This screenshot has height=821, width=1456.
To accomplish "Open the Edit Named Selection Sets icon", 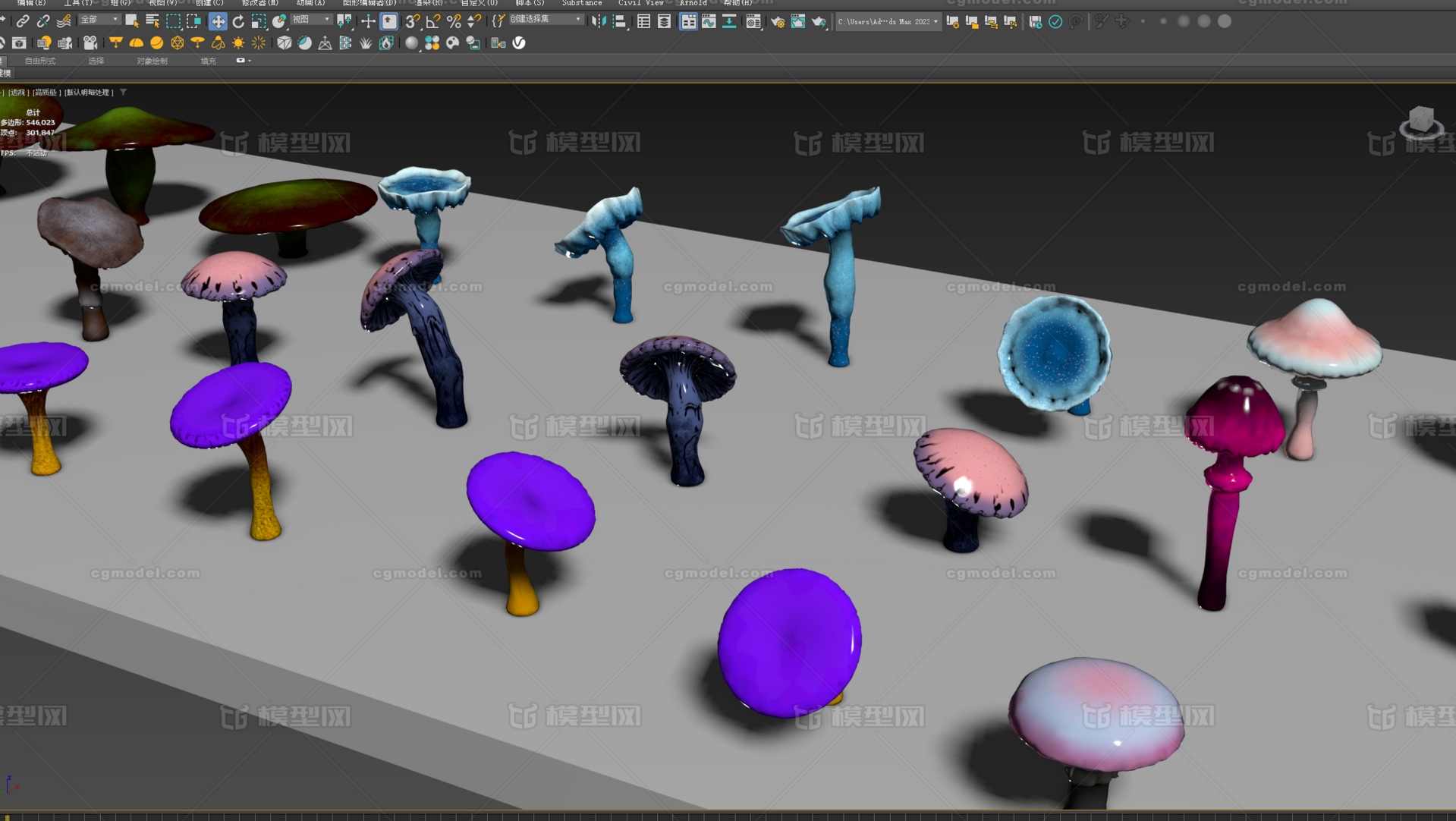I will [x=498, y=21].
